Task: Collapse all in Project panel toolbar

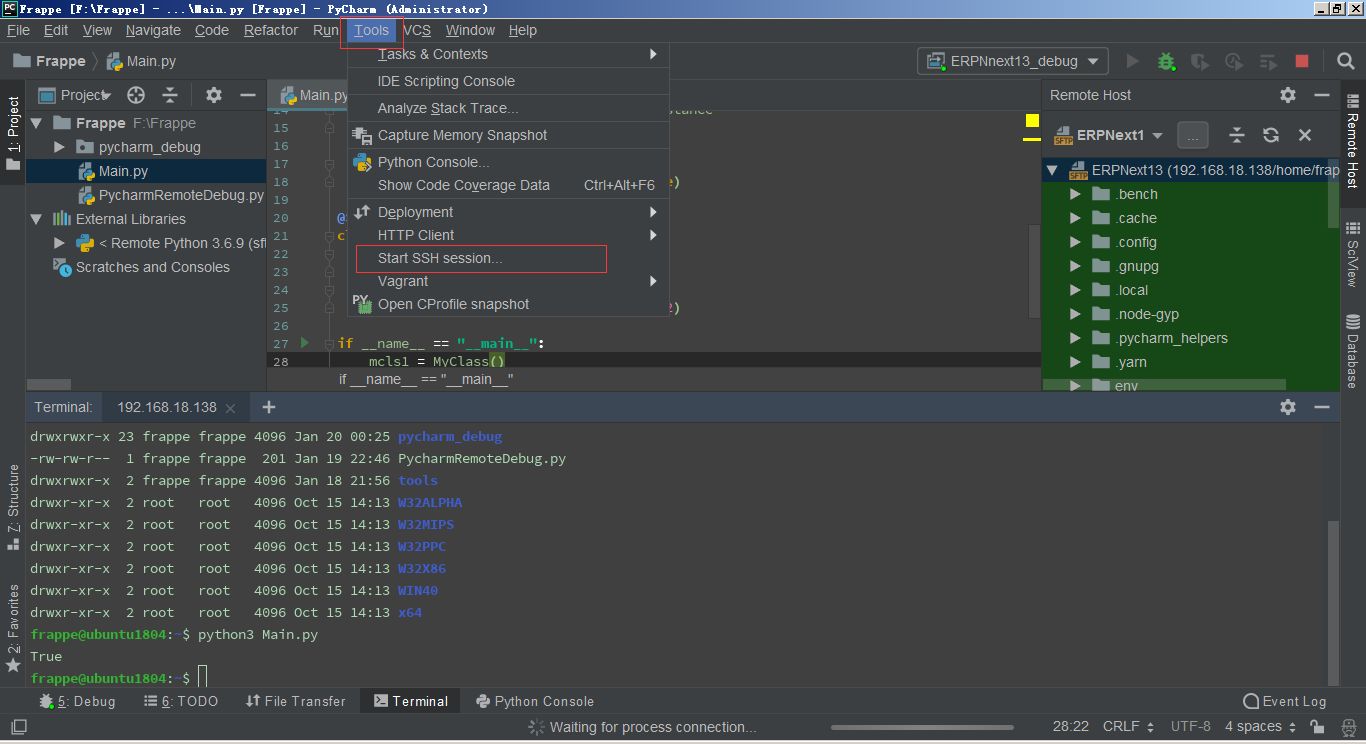Action: (x=170, y=95)
